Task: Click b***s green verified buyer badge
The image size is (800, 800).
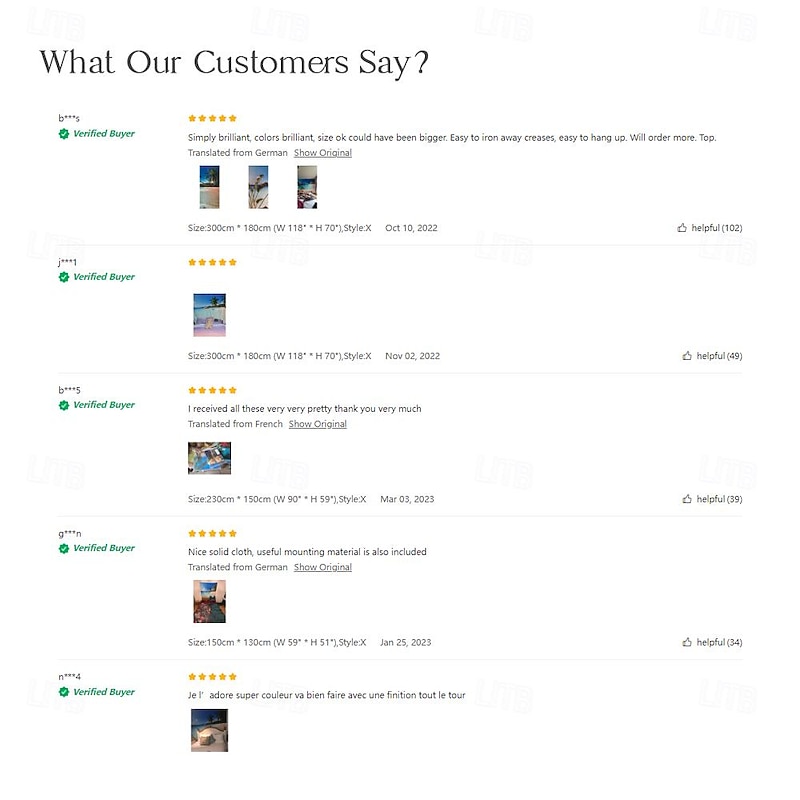Action: click(64, 134)
